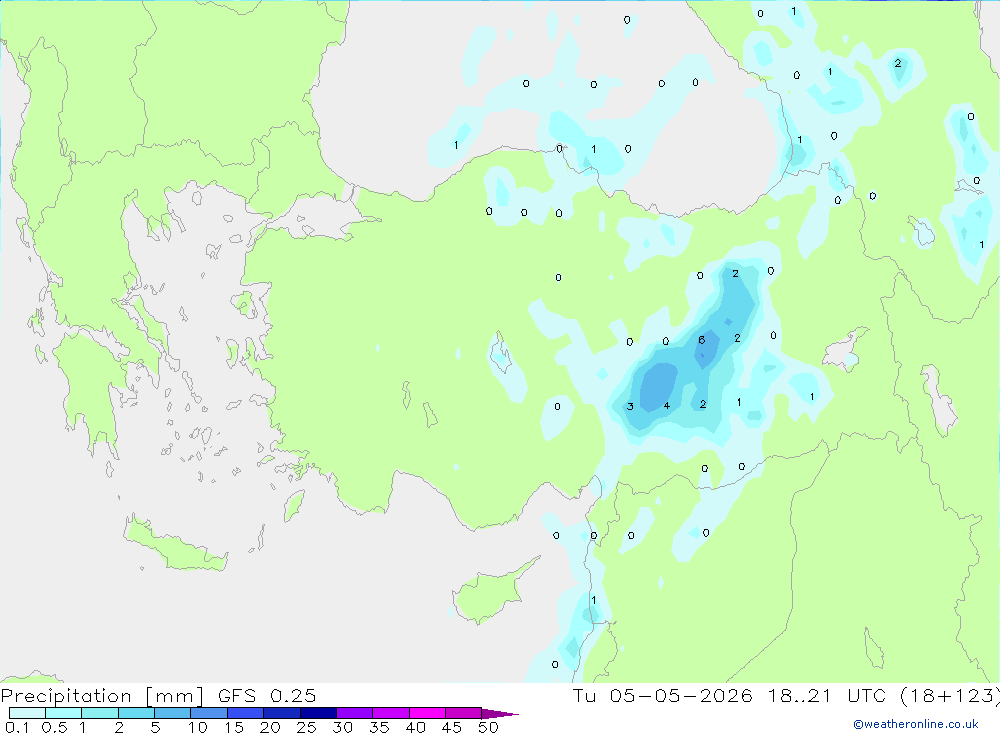Pick the 10–15 mm legend swatch

[x=209, y=713]
